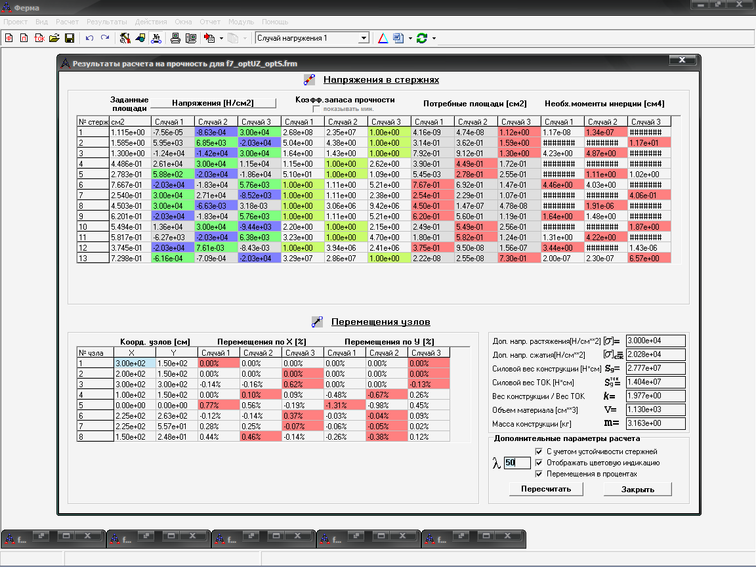756x567 pixels.
Task: Click the open folder icon
Action: pos(54,38)
